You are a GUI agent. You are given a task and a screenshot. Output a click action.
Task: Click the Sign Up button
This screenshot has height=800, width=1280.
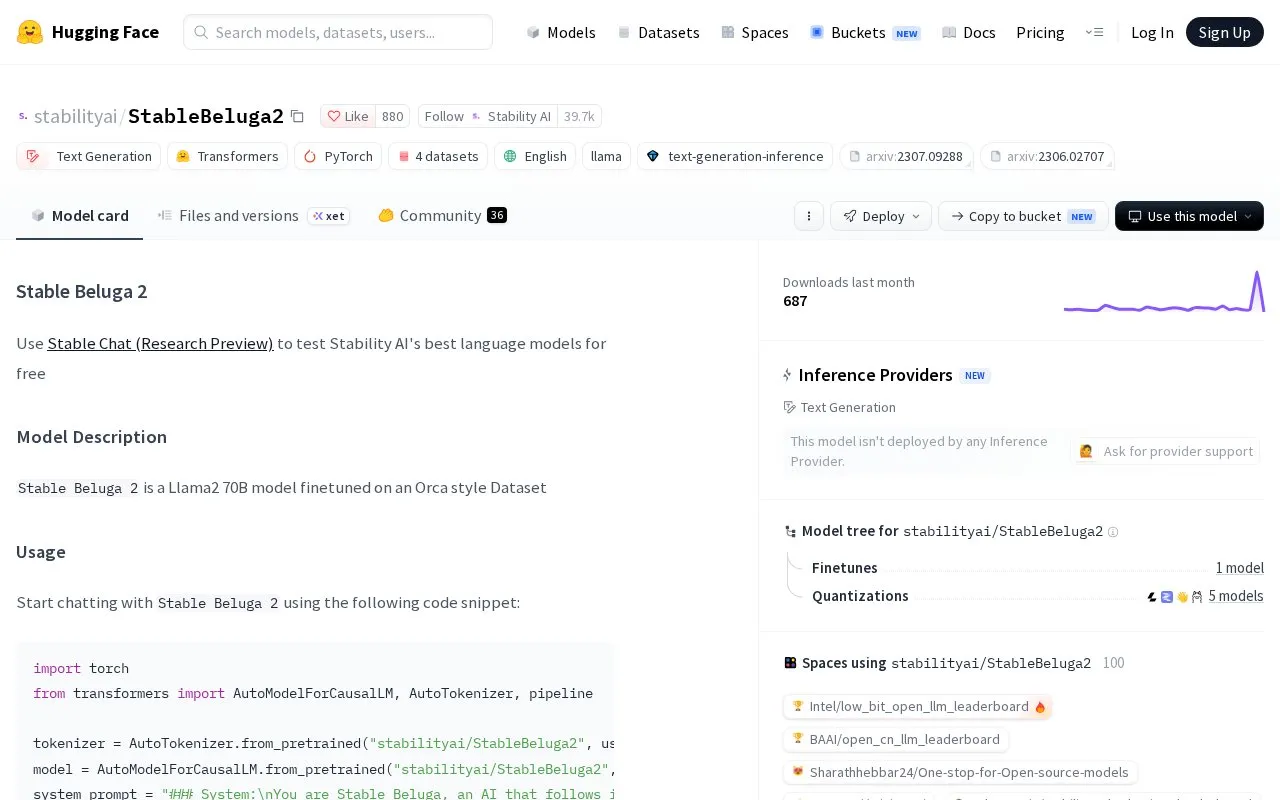1225,32
